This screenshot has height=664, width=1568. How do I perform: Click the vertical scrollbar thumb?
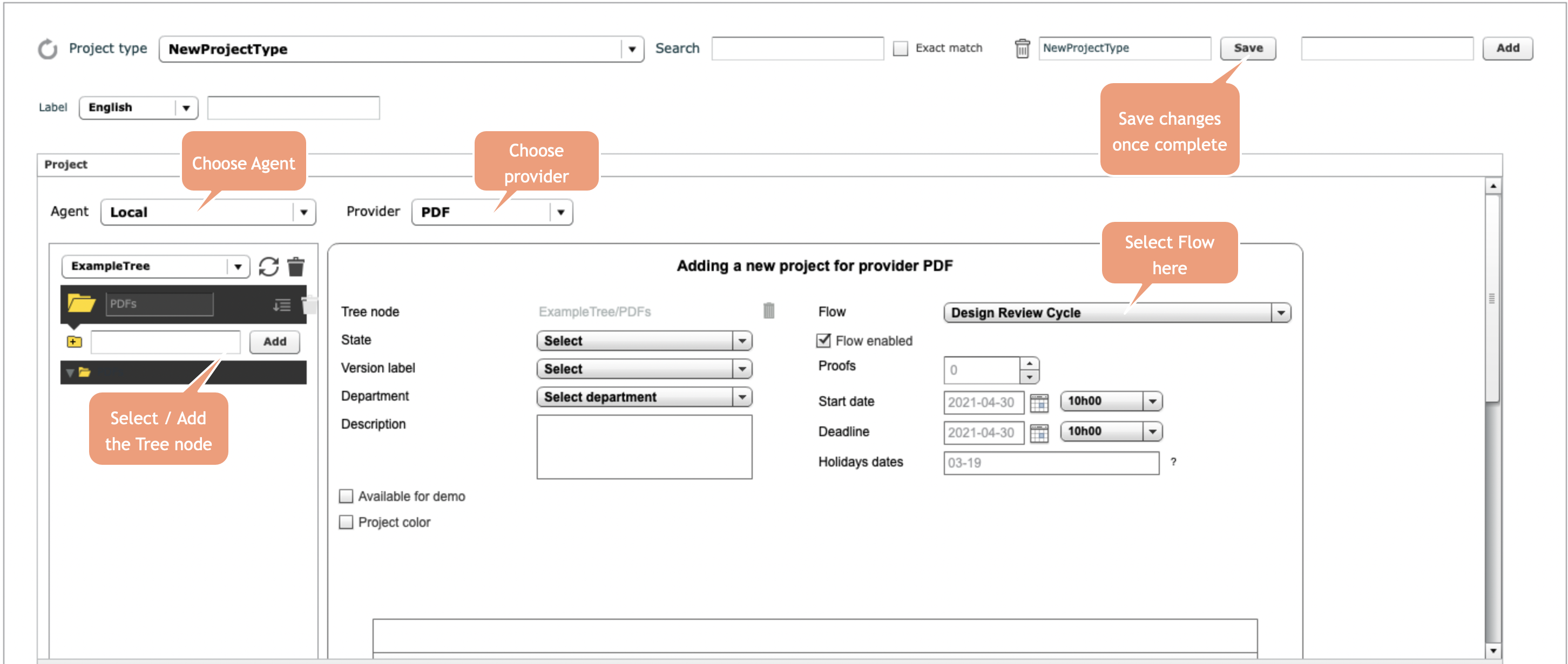point(1492,298)
